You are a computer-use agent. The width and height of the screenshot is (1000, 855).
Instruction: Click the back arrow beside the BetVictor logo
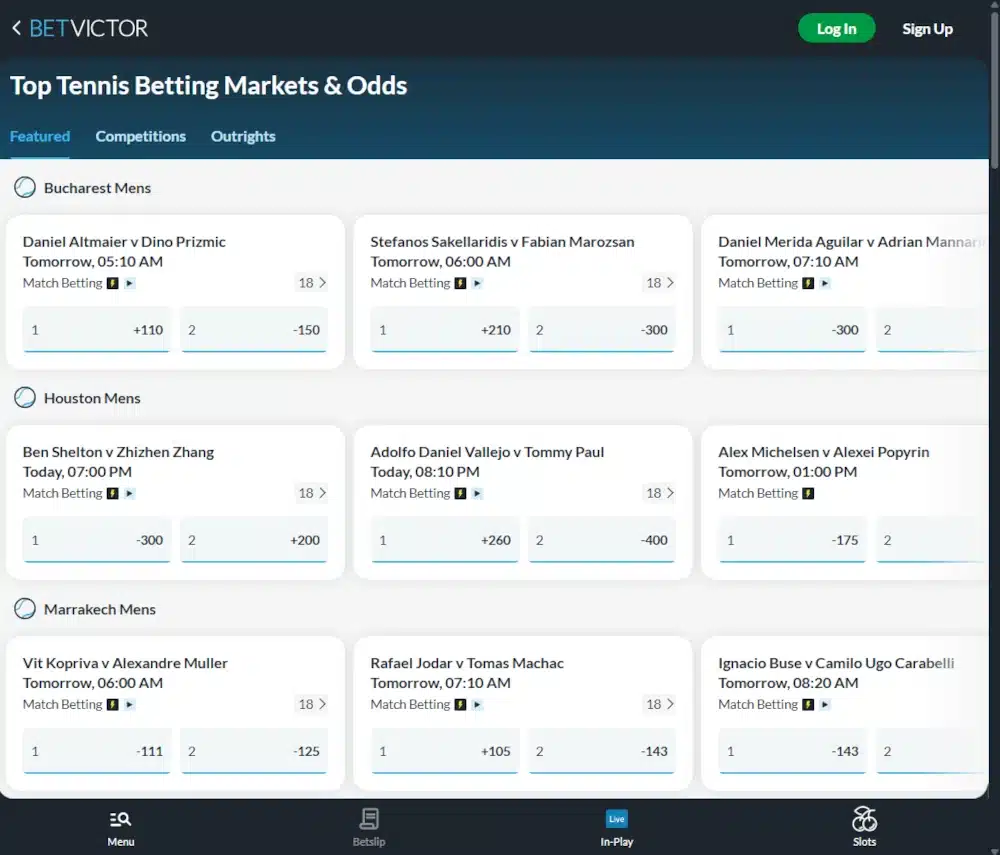[14, 28]
